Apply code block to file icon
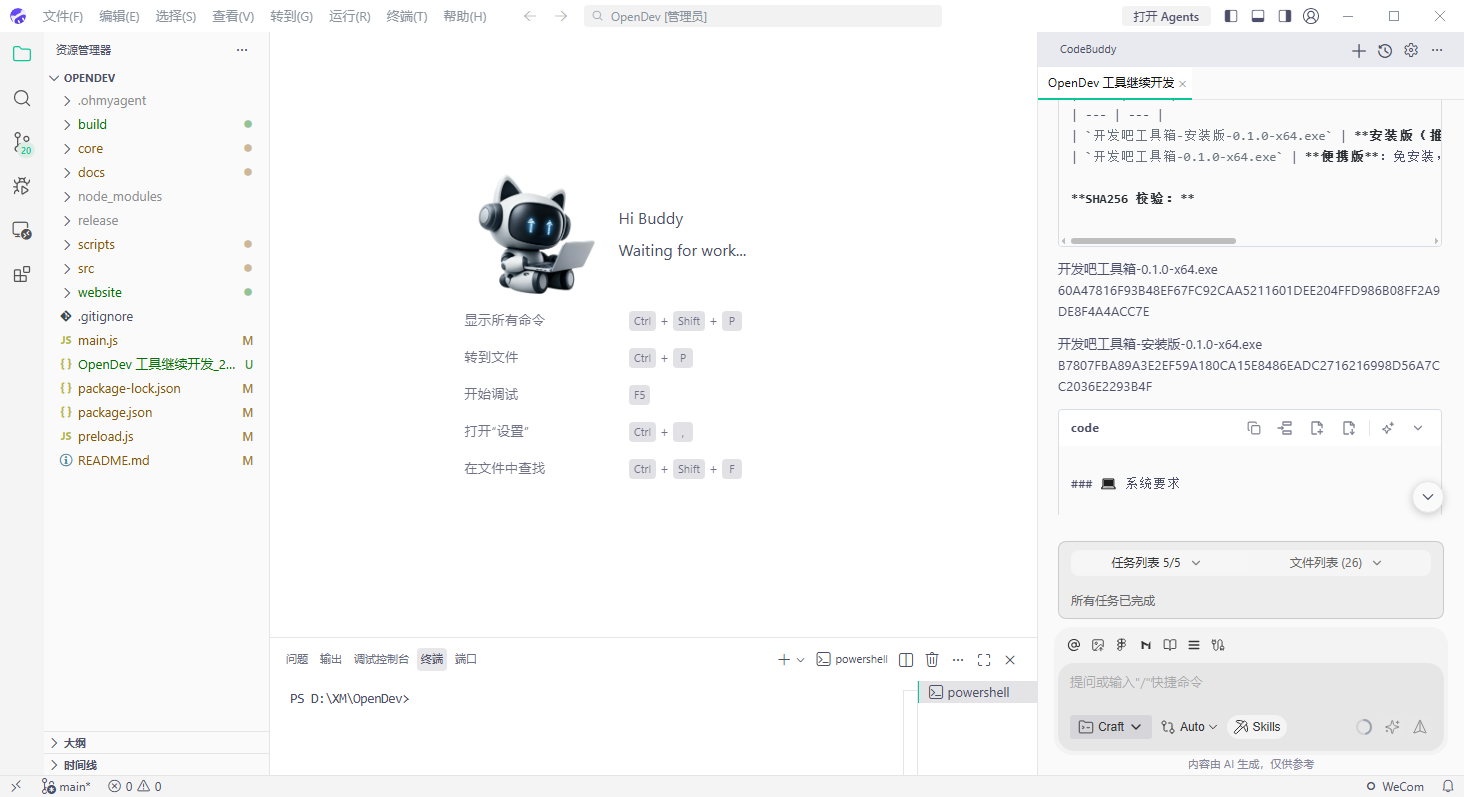Image resolution: width=1464 pixels, height=797 pixels. tap(1349, 428)
